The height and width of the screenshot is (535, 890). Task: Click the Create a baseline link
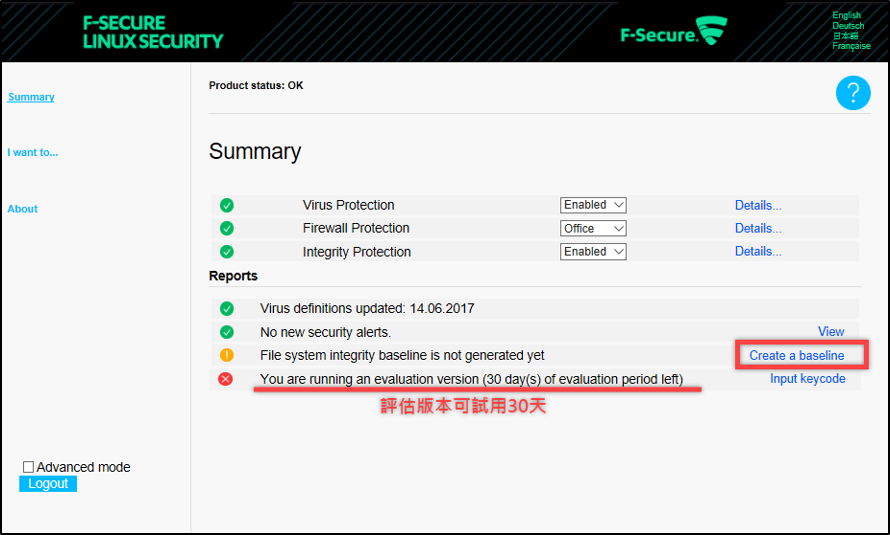pyautogui.click(x=797, y=355)
